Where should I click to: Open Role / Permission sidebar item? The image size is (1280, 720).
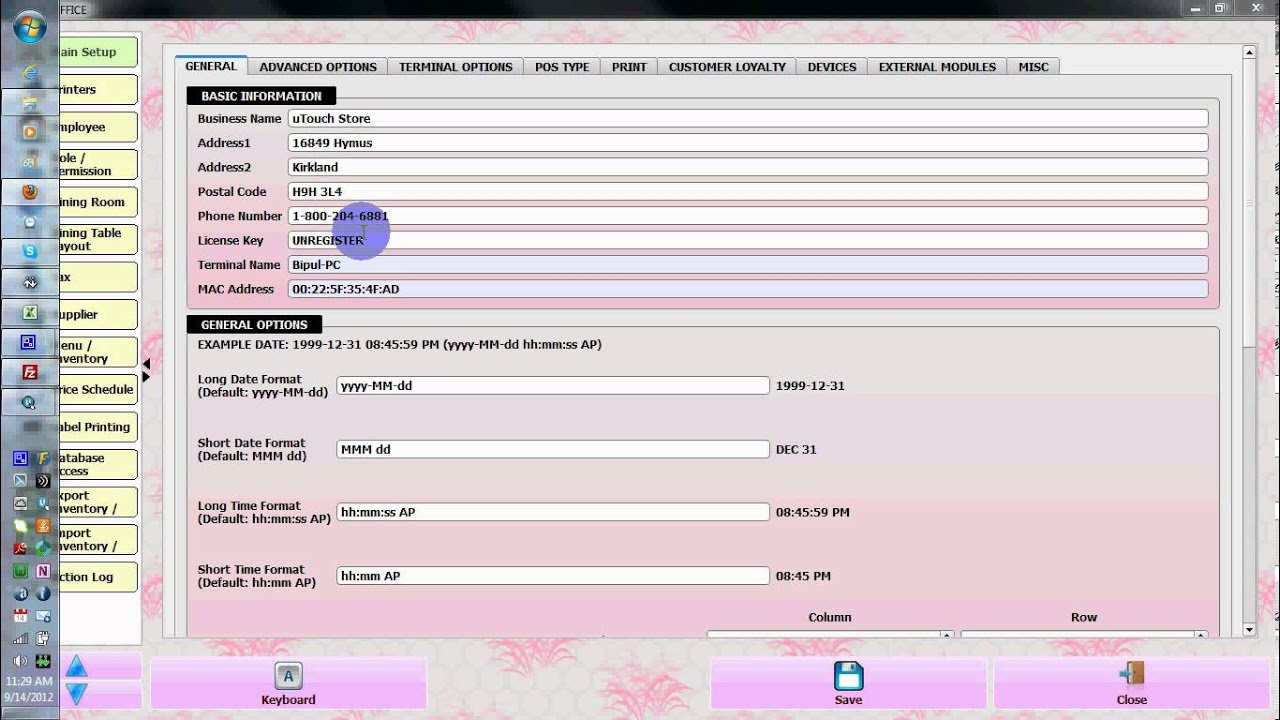pyautogui.click(x=98, y=164)
